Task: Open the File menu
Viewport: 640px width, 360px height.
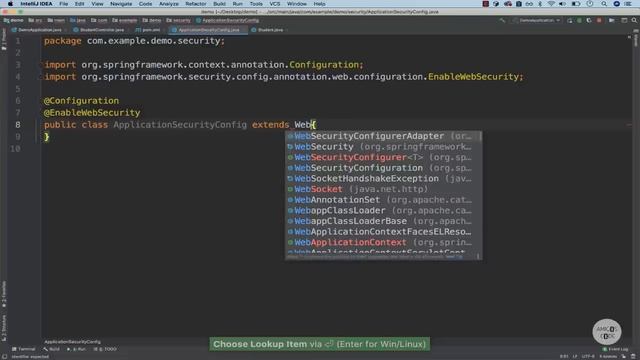Action: click(64, 4)
